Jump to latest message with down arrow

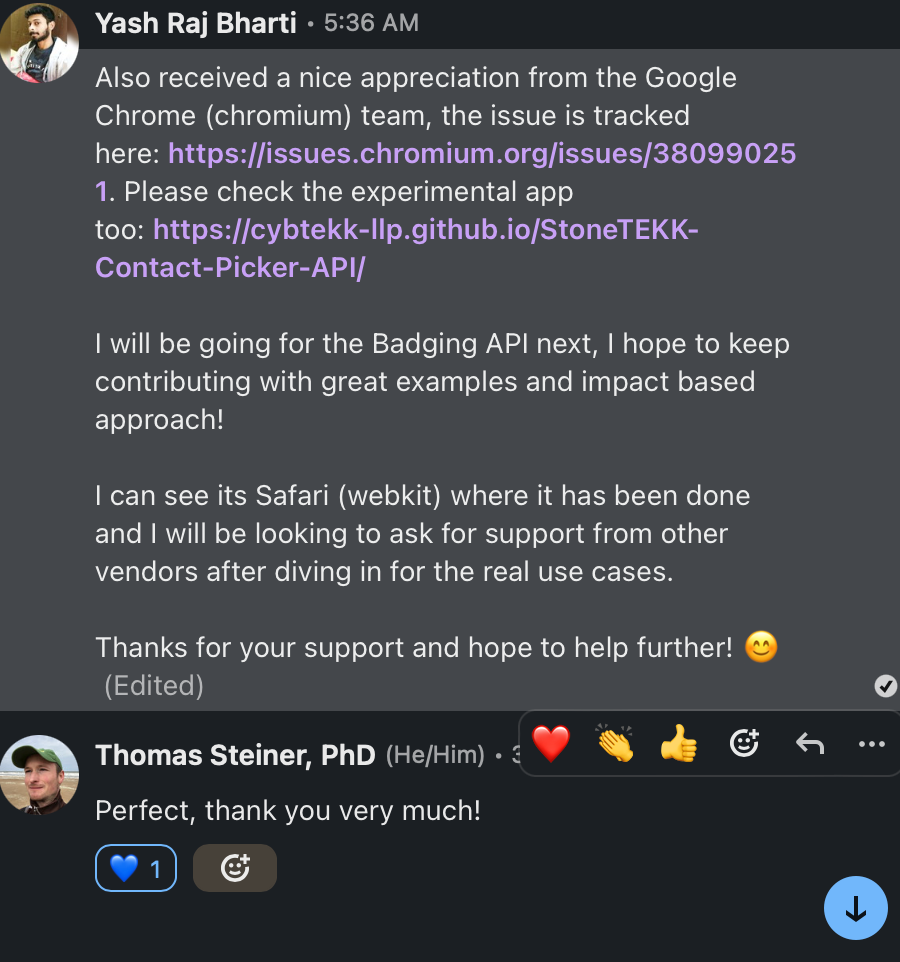855,908
